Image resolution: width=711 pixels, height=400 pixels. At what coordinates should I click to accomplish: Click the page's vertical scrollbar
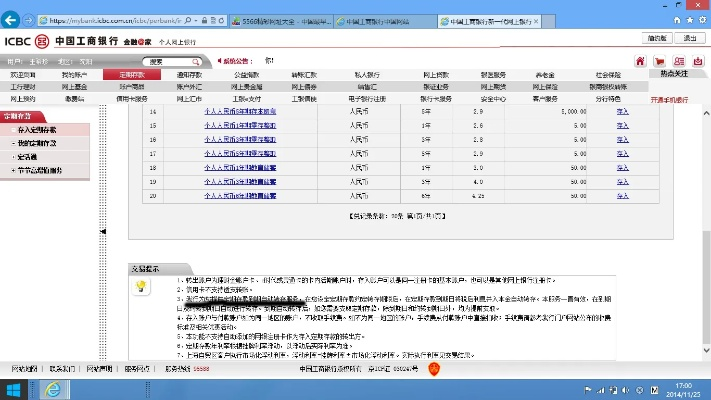(704, 200)
